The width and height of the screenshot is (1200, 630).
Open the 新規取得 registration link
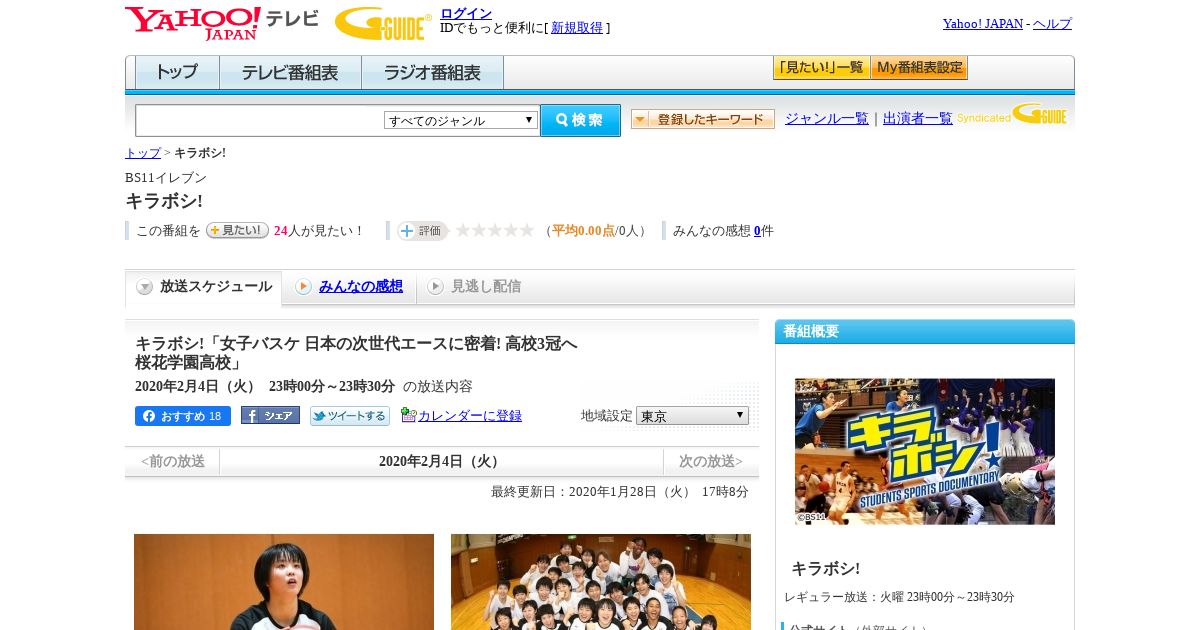coord(577,28)
